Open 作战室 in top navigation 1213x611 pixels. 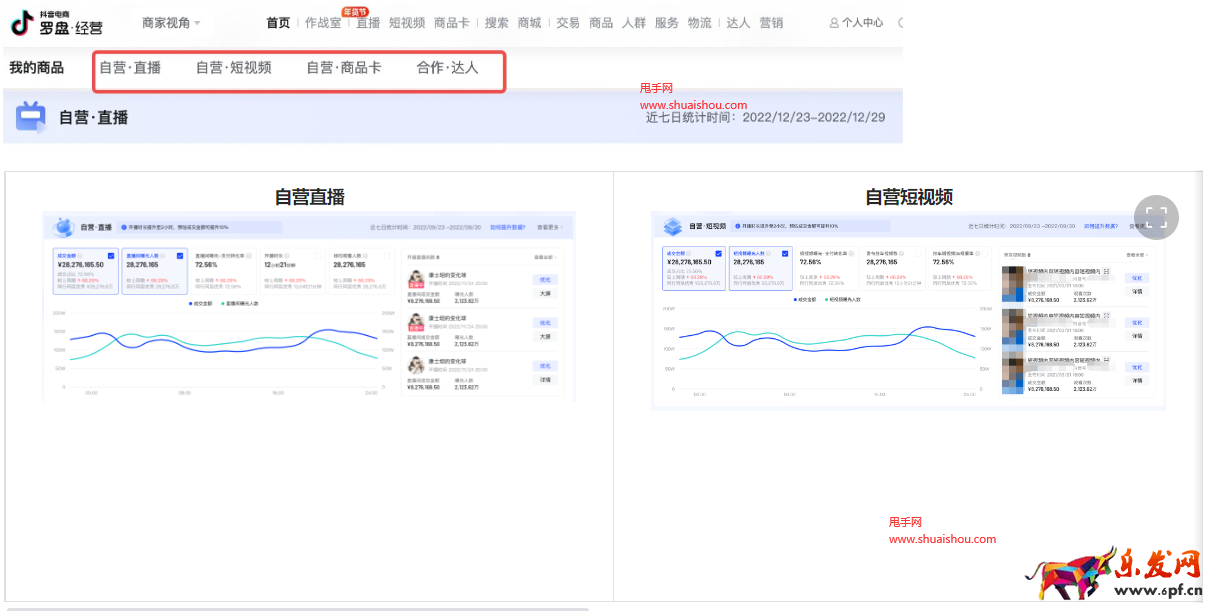pos(323,22)
